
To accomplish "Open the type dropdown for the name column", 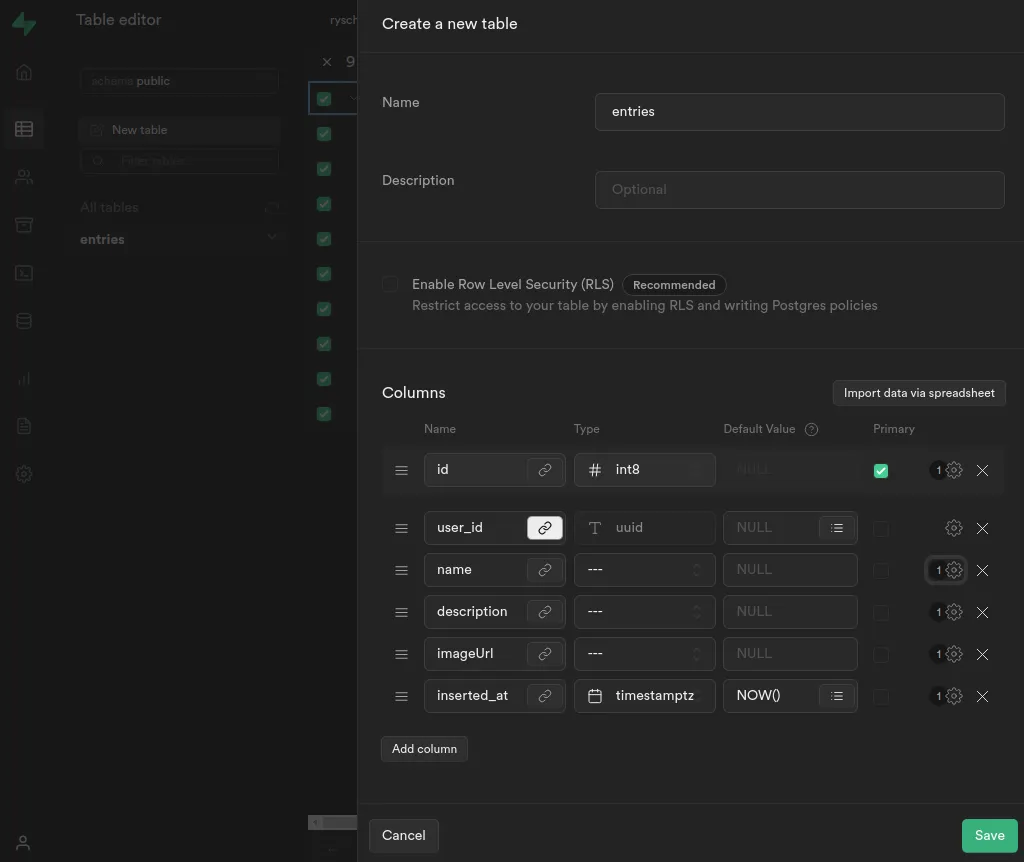I will click(645, 570).
